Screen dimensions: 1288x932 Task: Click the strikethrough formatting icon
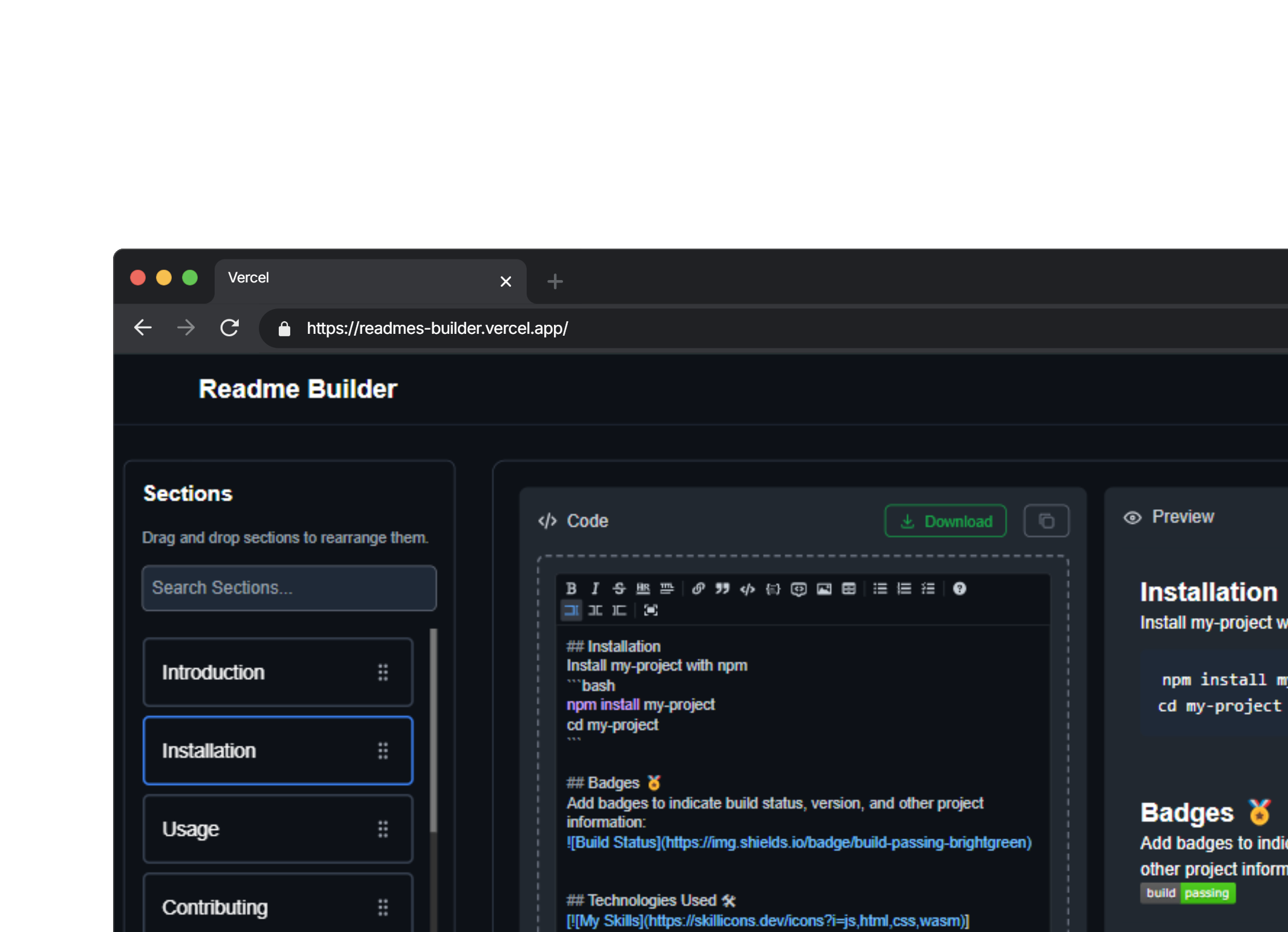tap(618, 588)
